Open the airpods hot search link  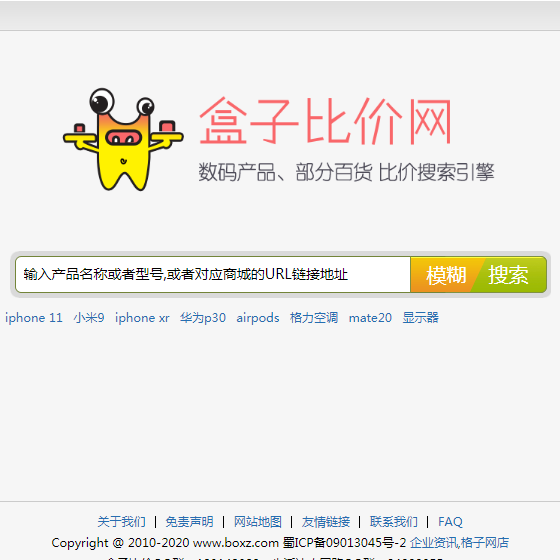(258, 318)
